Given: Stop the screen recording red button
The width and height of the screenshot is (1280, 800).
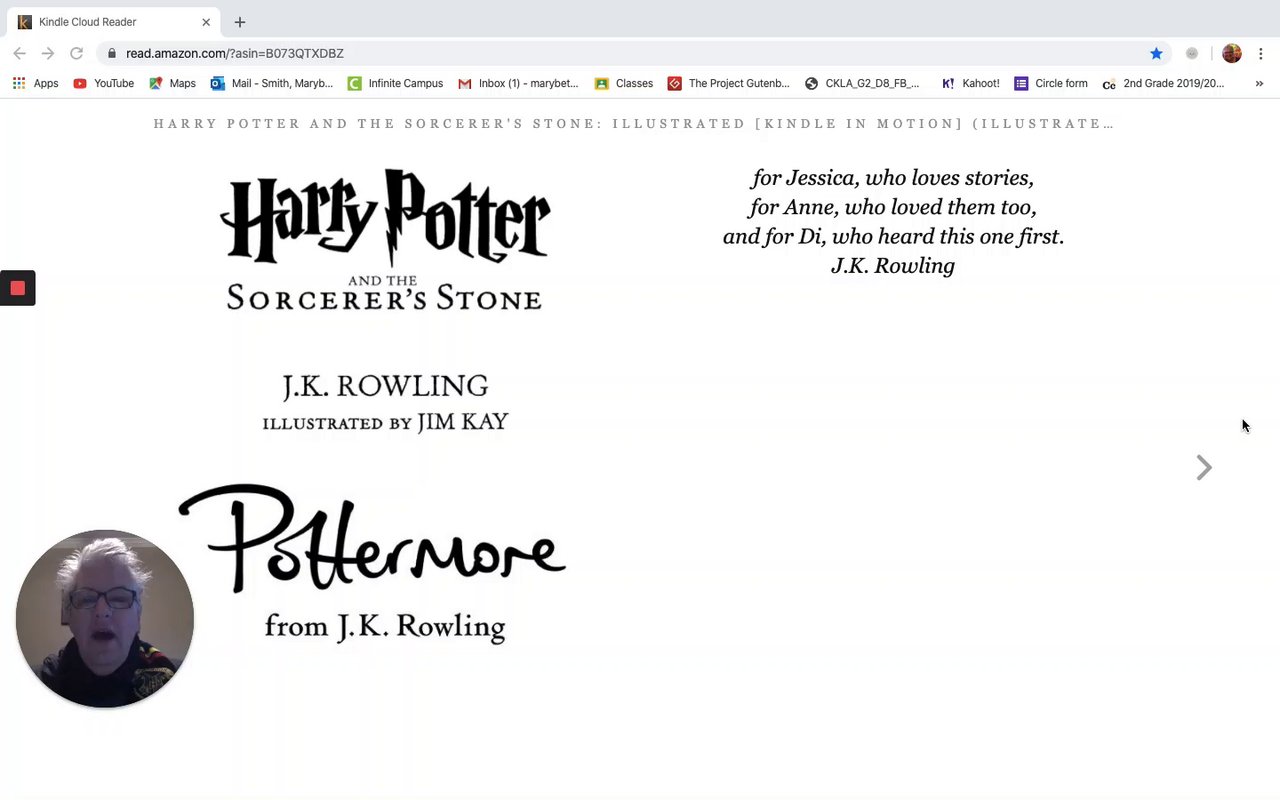Looking at the screenshot, I should [x=17, y=288].
